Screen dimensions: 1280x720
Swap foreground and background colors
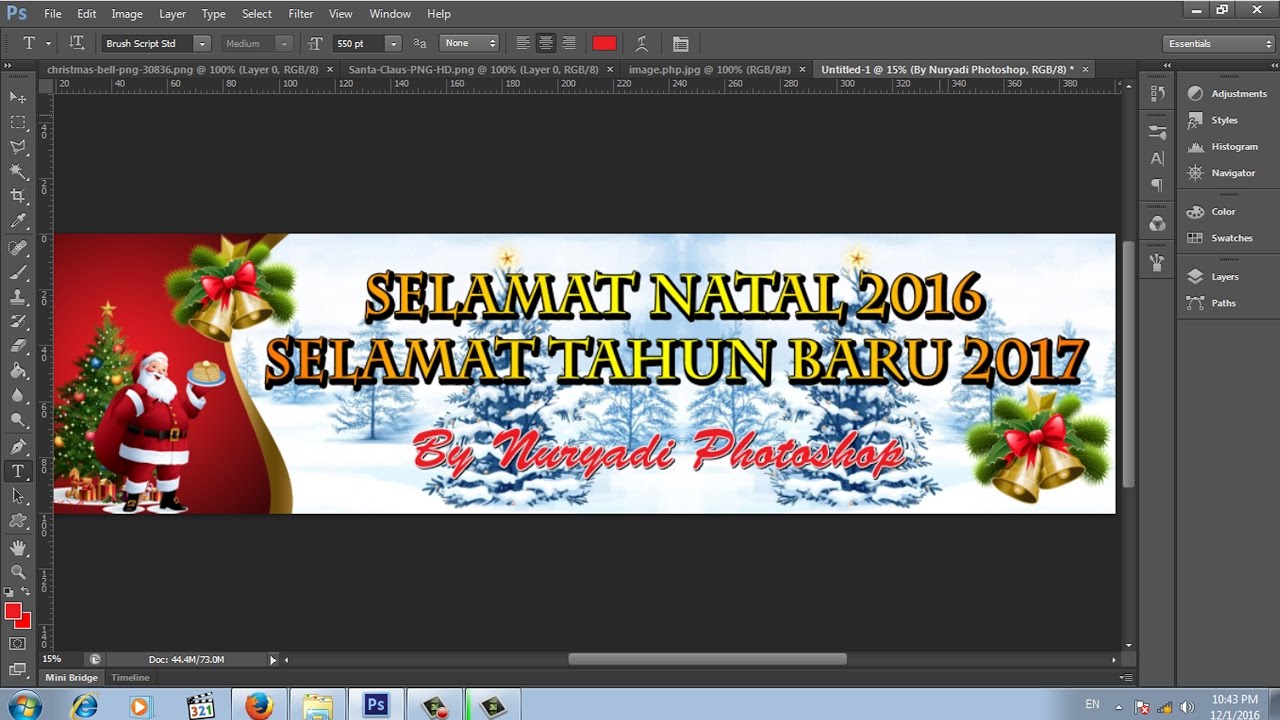26,592
